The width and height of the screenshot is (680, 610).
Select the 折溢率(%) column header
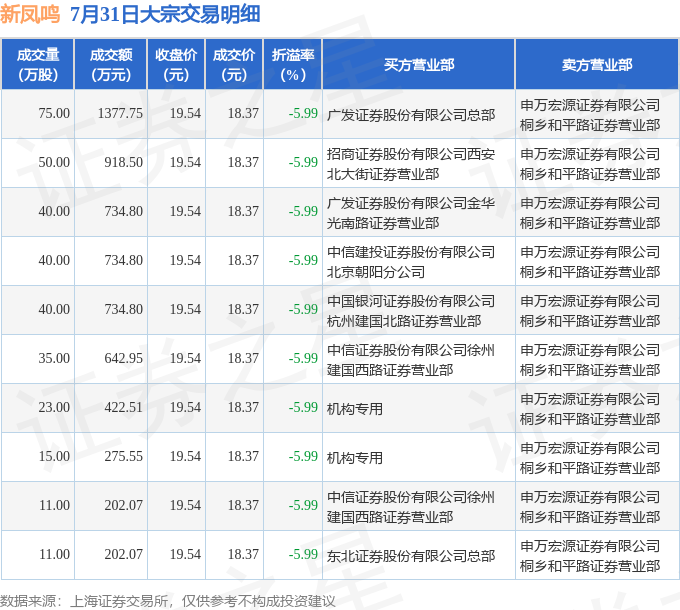pyautogui.click(x=293, y=65)
